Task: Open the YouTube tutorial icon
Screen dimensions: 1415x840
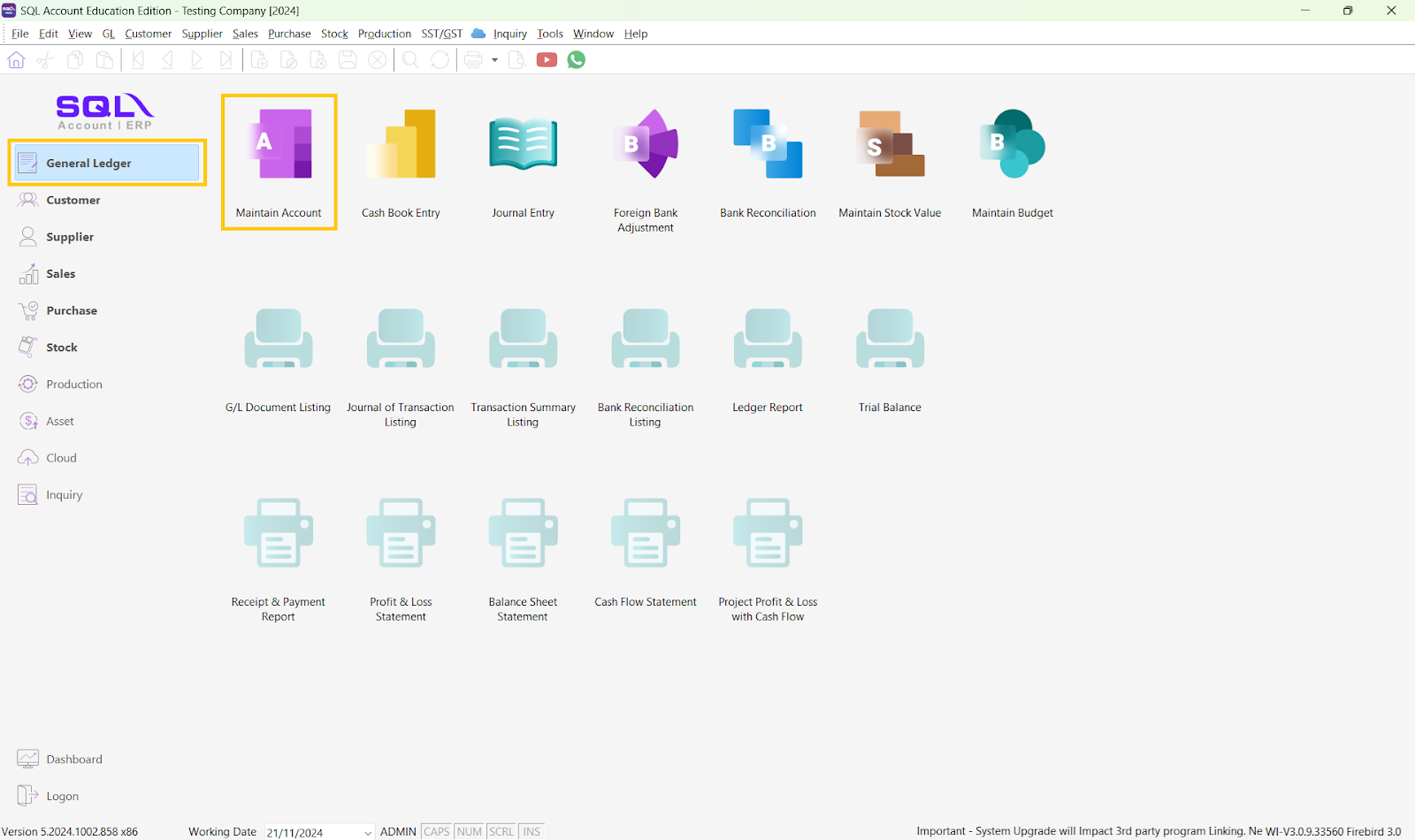Action: [547, 60]
